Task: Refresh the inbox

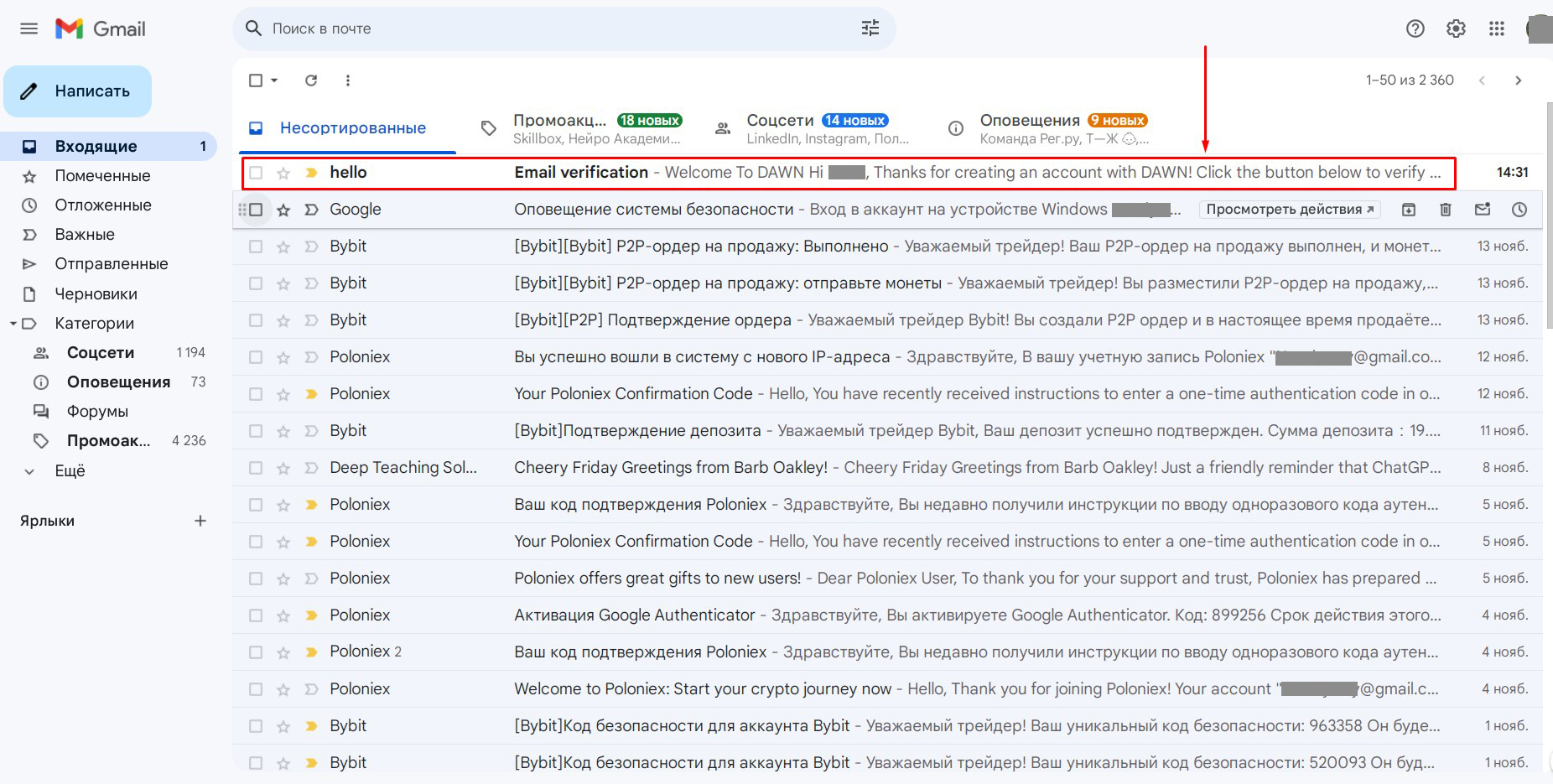Action: click(311, 80)
